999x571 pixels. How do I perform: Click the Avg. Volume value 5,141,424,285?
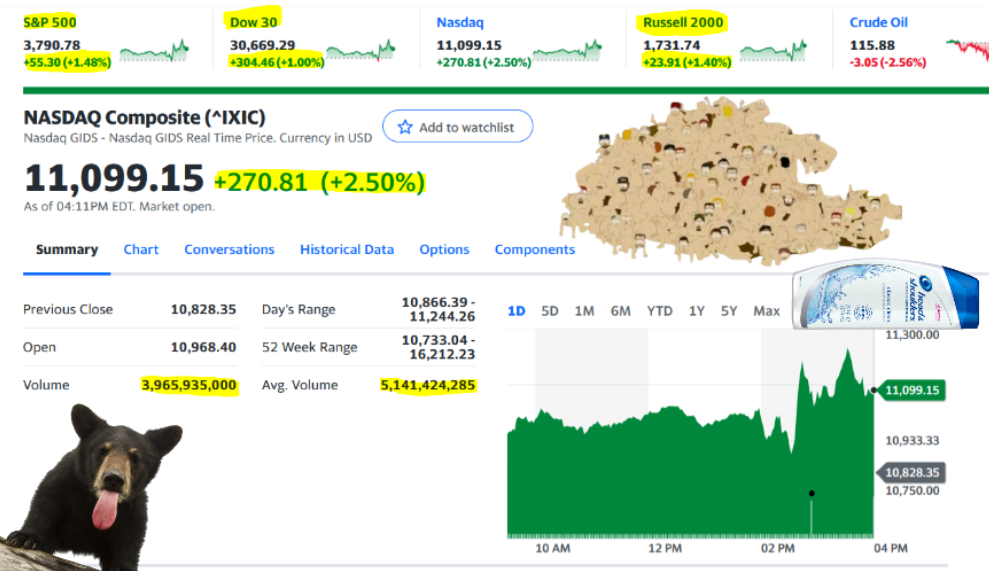(x=428, y=385)
